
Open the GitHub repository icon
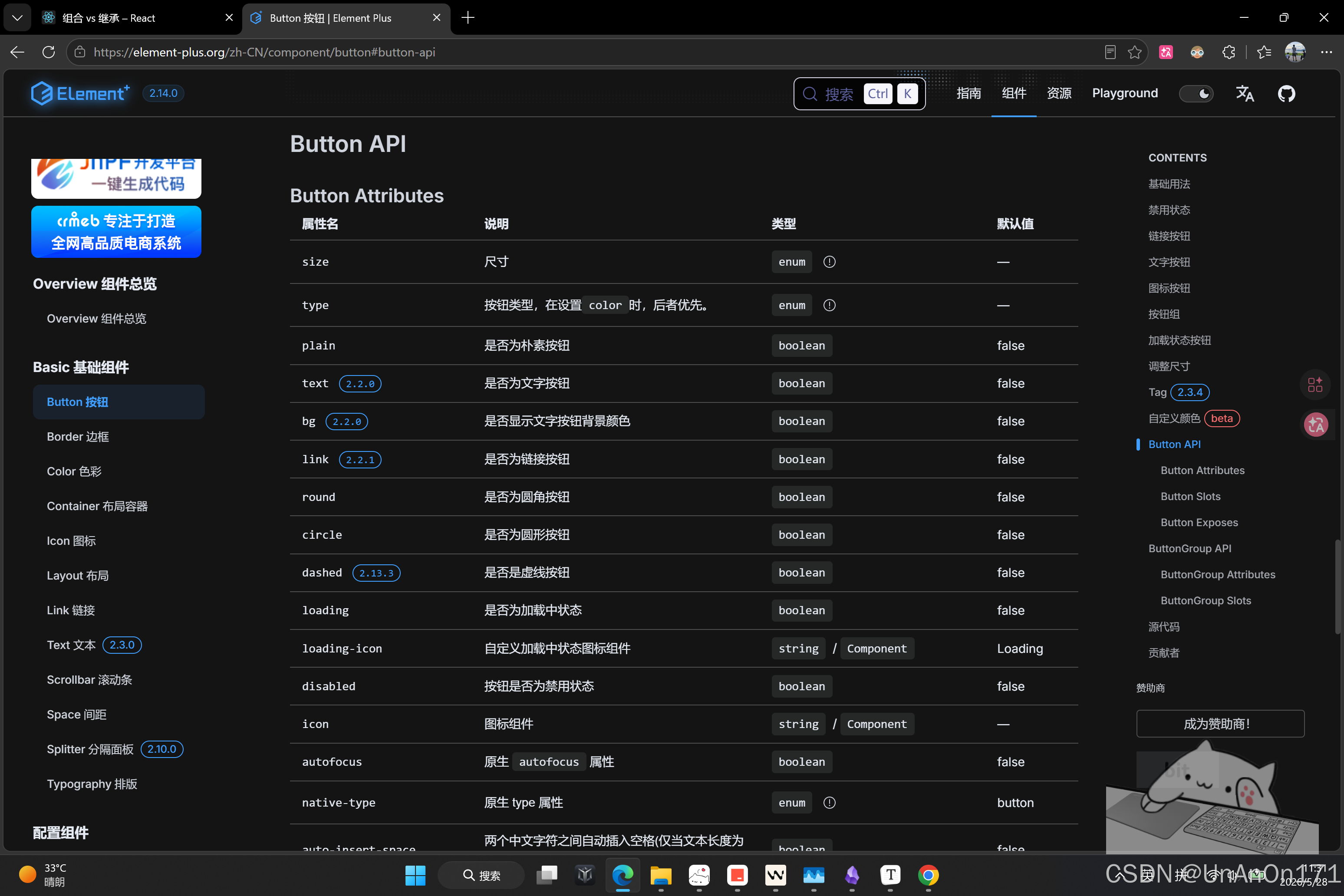[x=1286, y=93]
